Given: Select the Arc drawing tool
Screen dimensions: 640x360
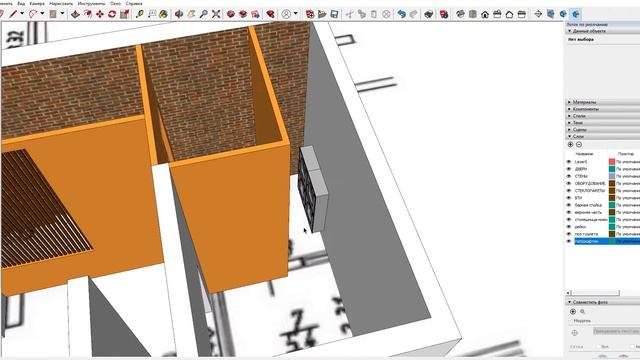Looking at the screenshot, I should coord(33,14).
